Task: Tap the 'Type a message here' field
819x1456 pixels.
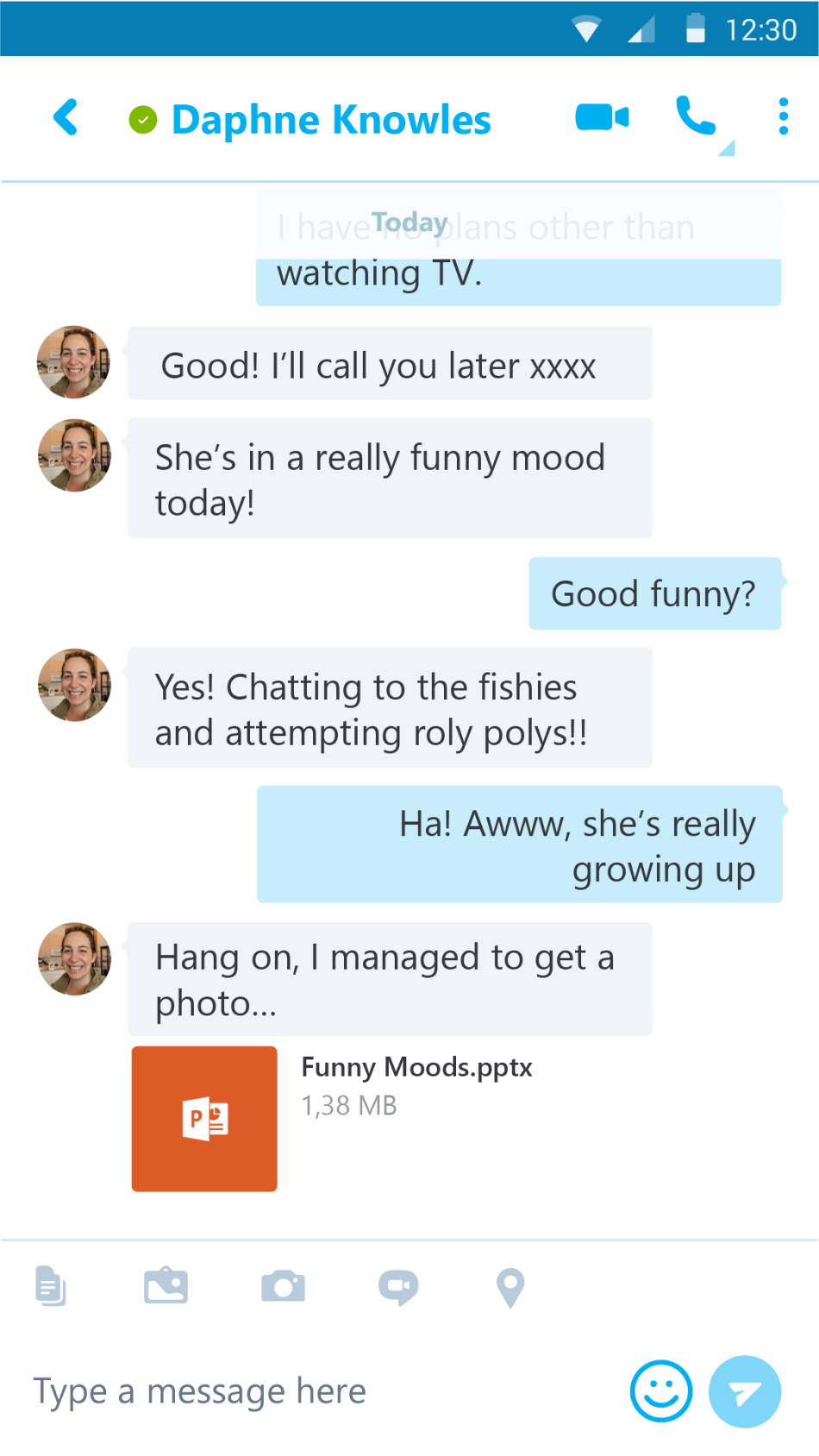Action: (199, 1391)
